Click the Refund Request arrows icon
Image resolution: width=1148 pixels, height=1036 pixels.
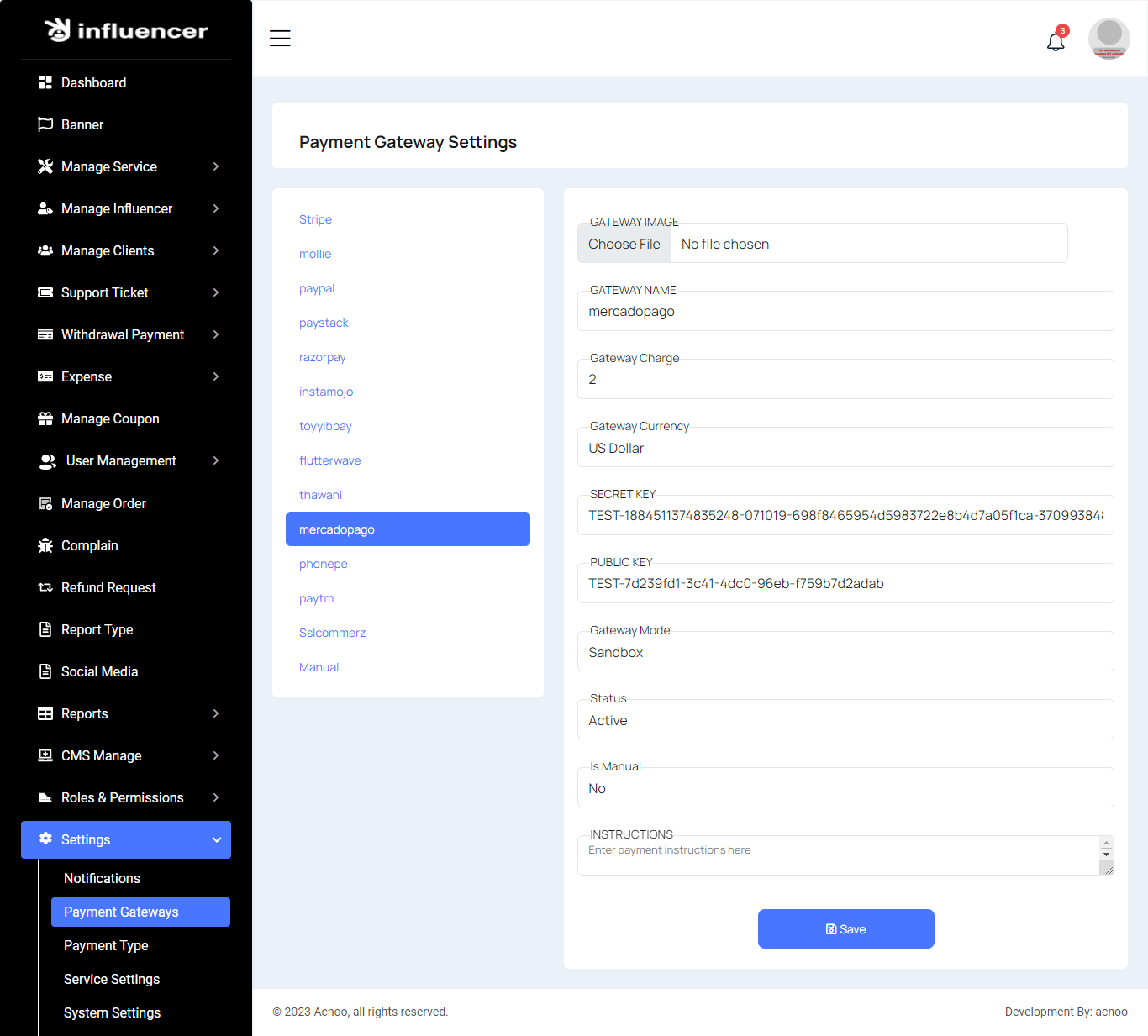coord(45,587)
